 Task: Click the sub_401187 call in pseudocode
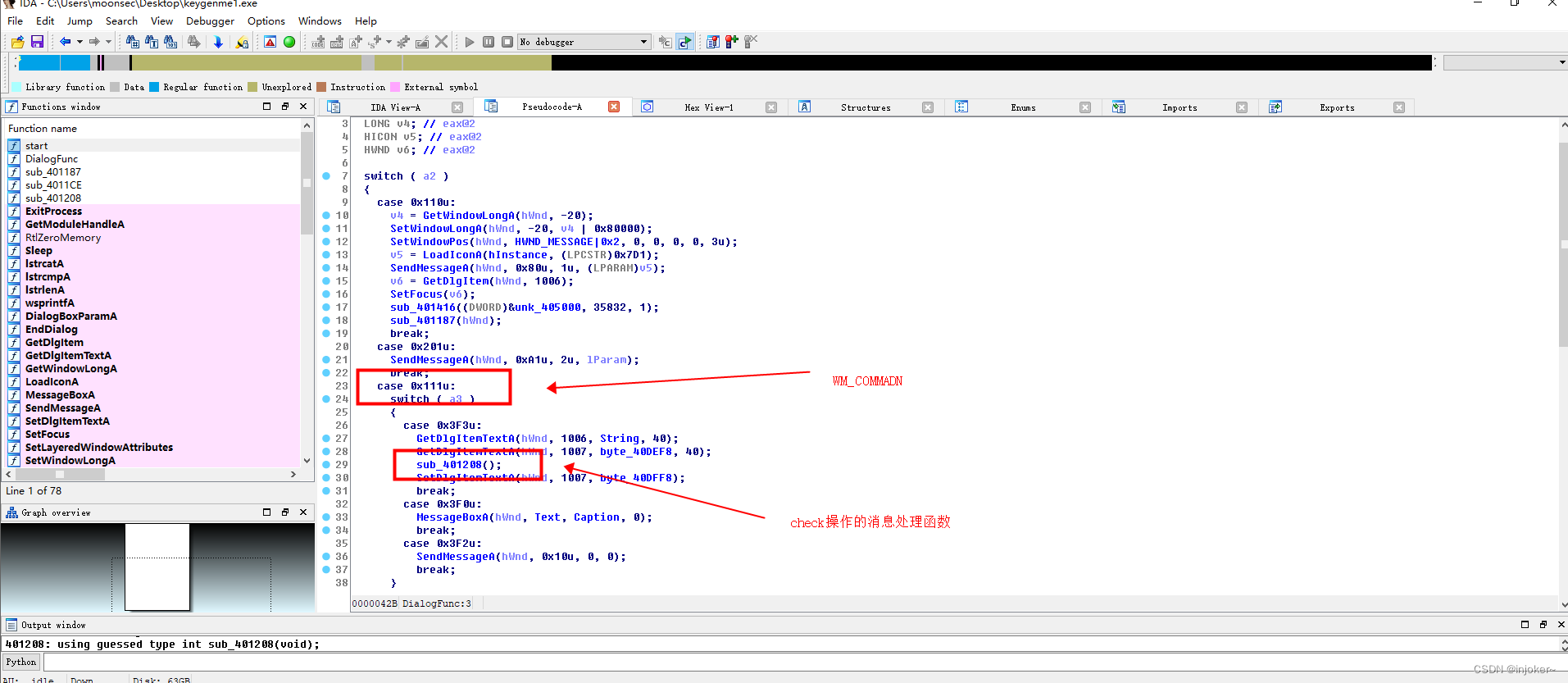[x=422, y=321]
